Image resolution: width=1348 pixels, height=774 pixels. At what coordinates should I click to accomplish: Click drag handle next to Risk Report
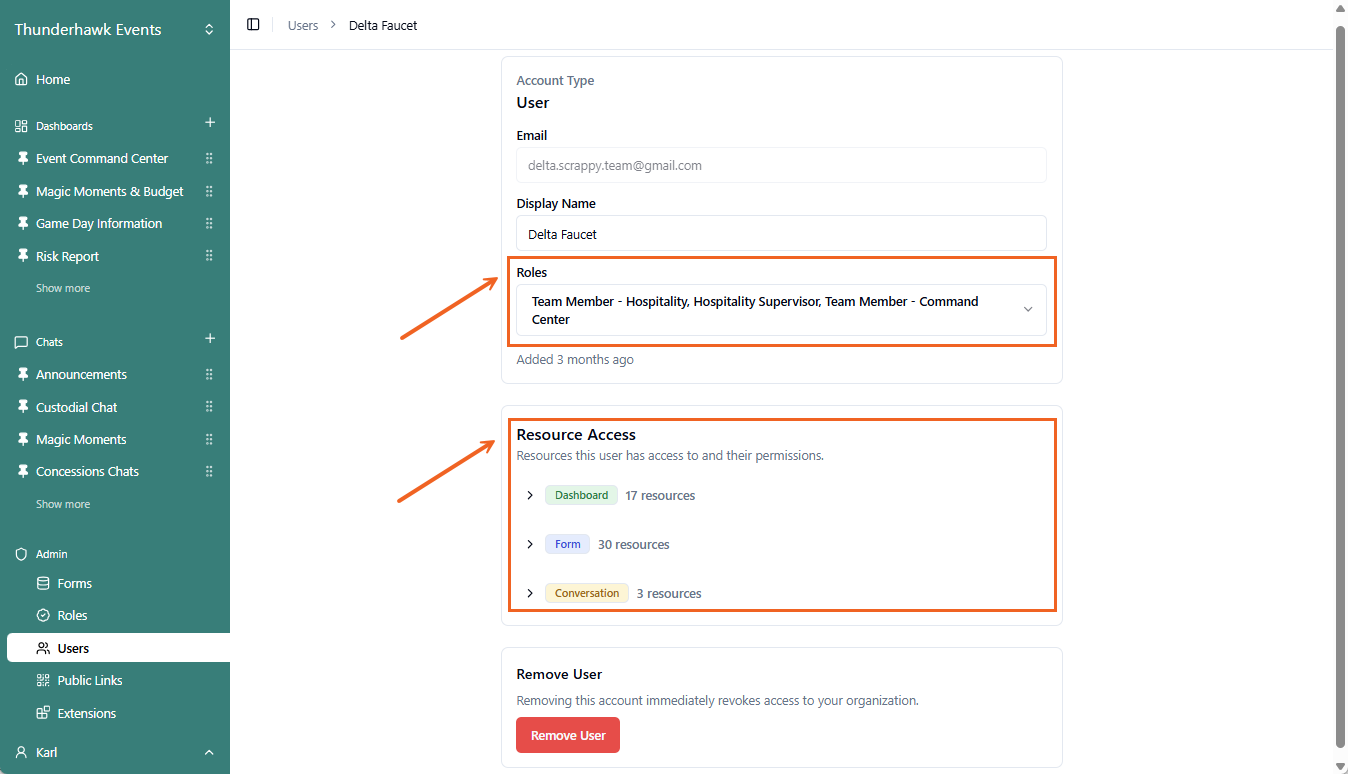pyautogui.click(x=209, y=256)
